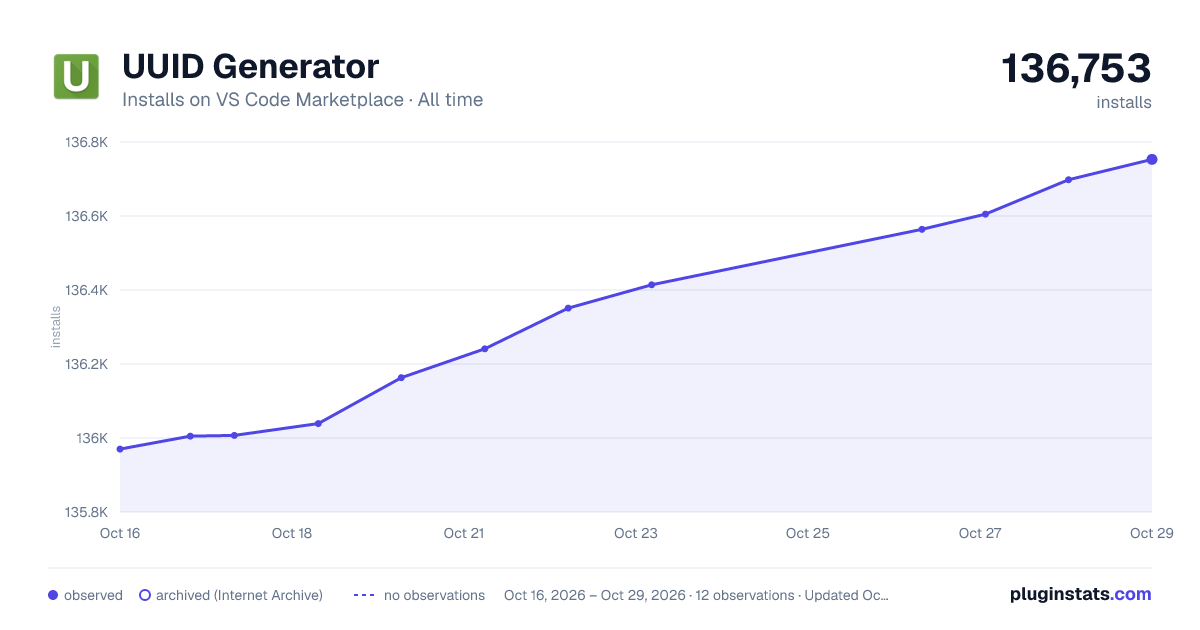Click archived (Internet Archive) legend label
The width and height of the screenshot is (1200, 630).
point(239,595)
